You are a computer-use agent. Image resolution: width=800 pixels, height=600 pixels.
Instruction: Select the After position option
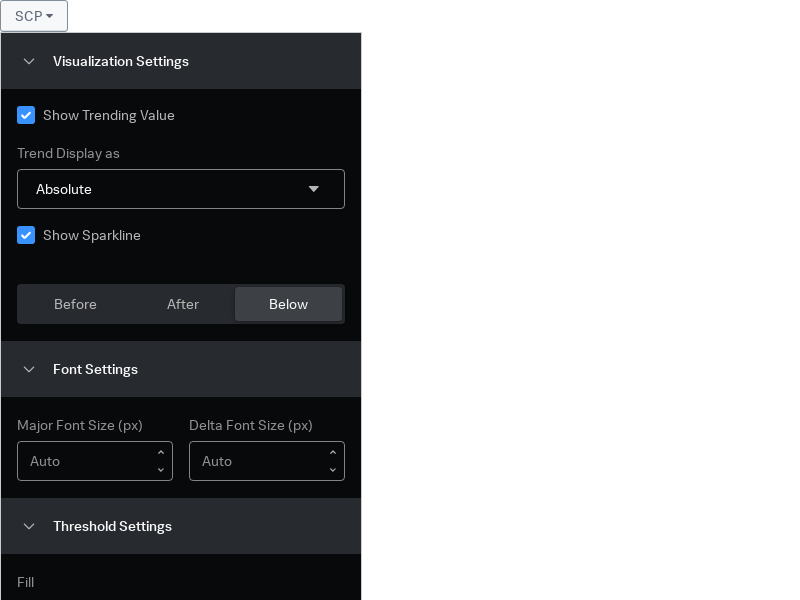(183, 304)
